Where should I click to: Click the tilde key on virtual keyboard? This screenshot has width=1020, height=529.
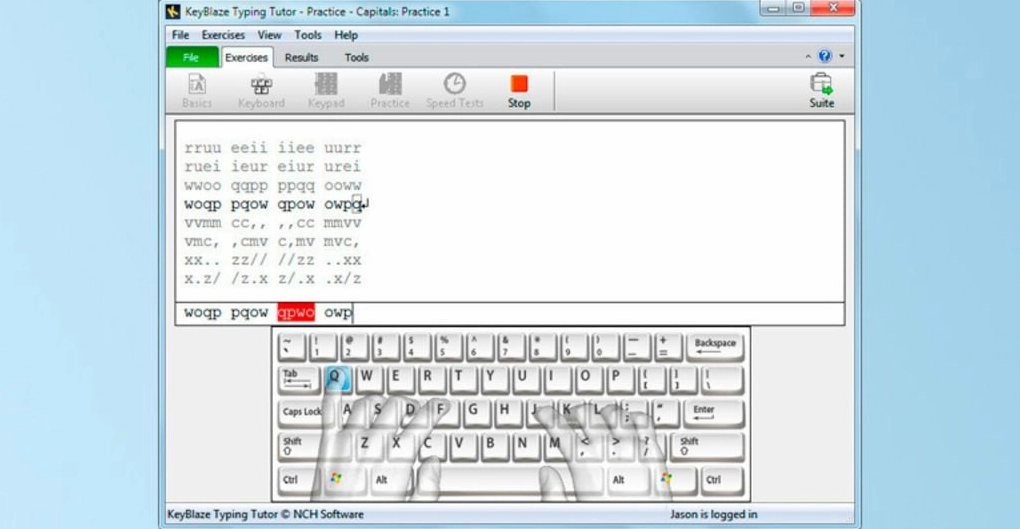point(291,346)
